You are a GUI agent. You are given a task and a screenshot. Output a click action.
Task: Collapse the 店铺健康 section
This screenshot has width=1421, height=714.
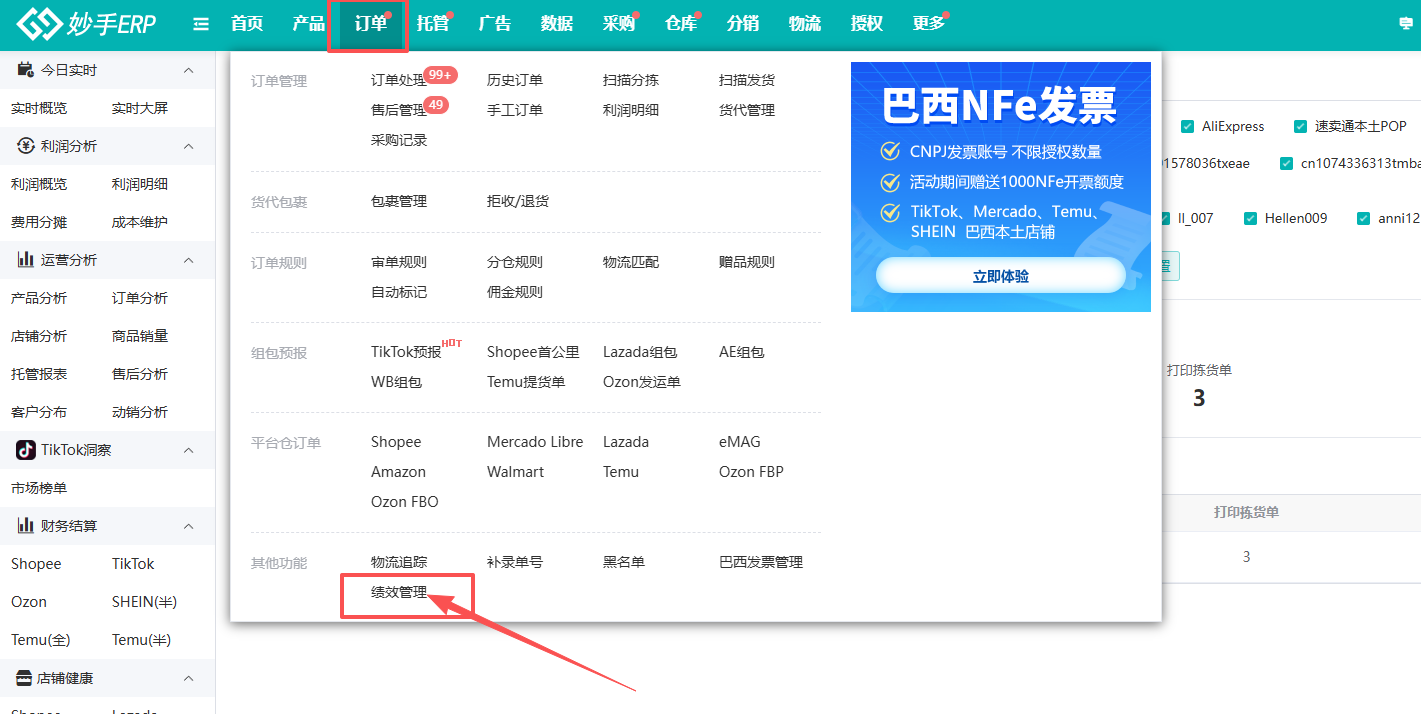pyautogui.click(x=188, y=678)
